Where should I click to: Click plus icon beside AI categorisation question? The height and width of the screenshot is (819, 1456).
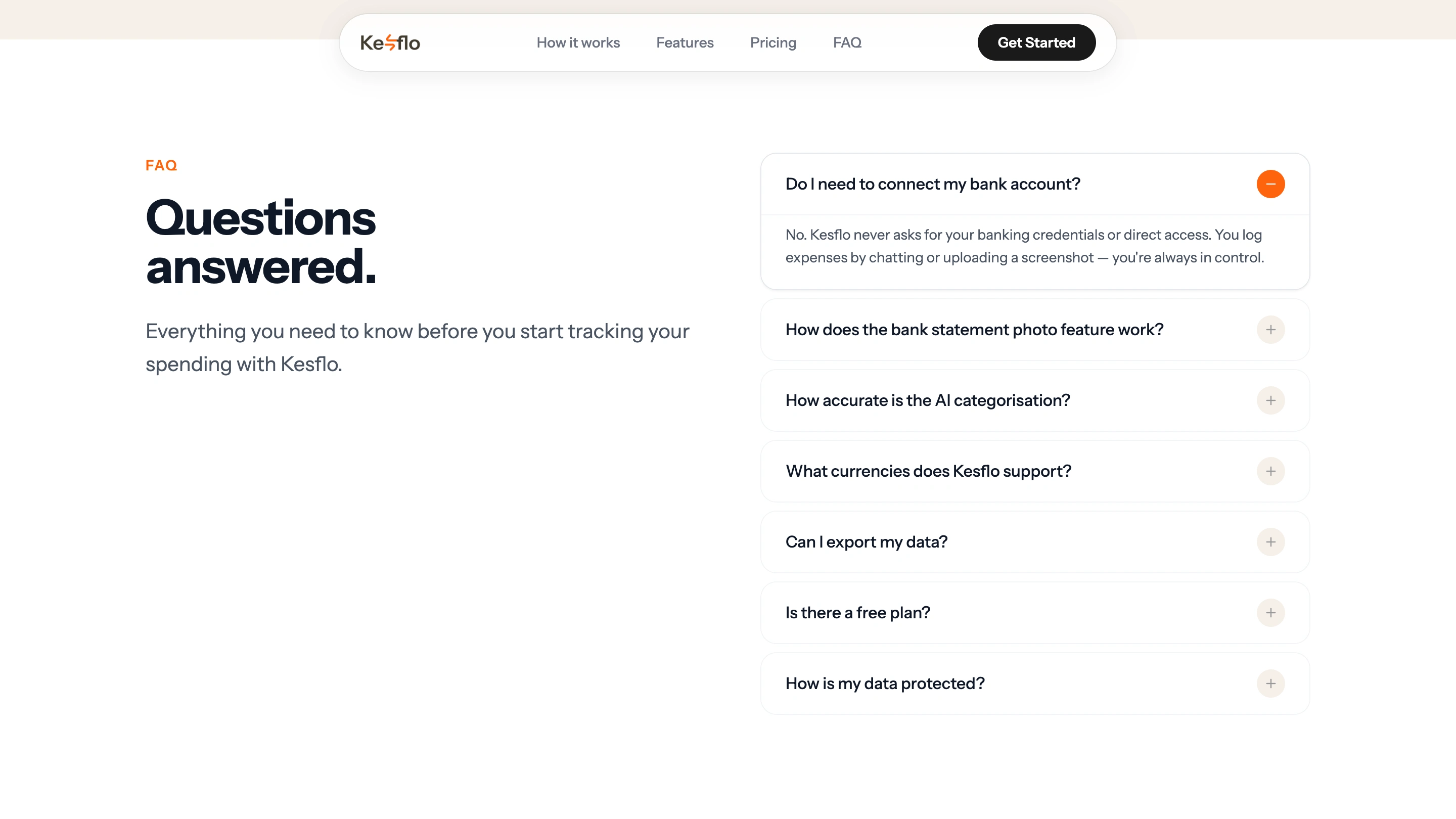1270,400
